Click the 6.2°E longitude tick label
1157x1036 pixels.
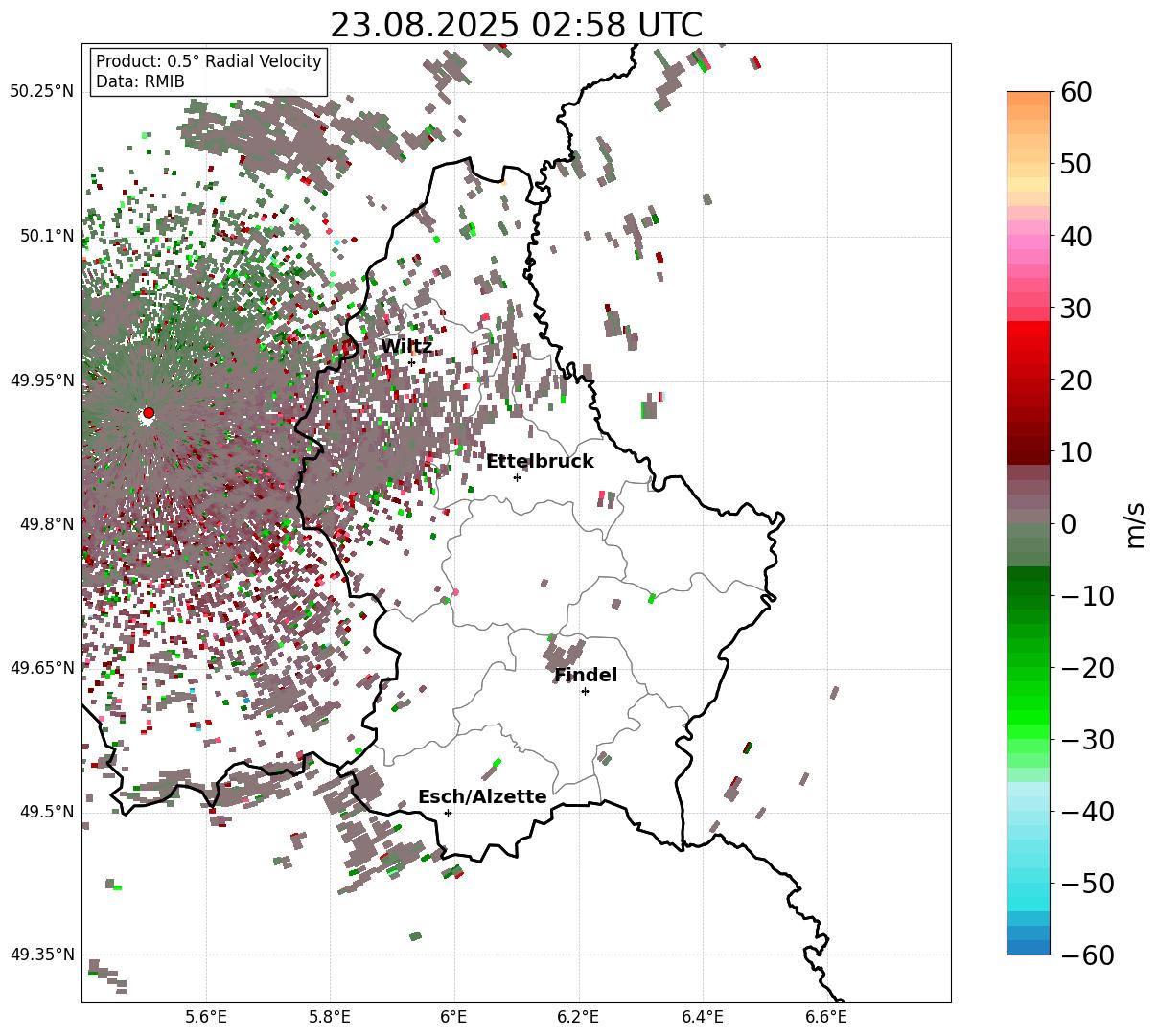(579, 1016)
